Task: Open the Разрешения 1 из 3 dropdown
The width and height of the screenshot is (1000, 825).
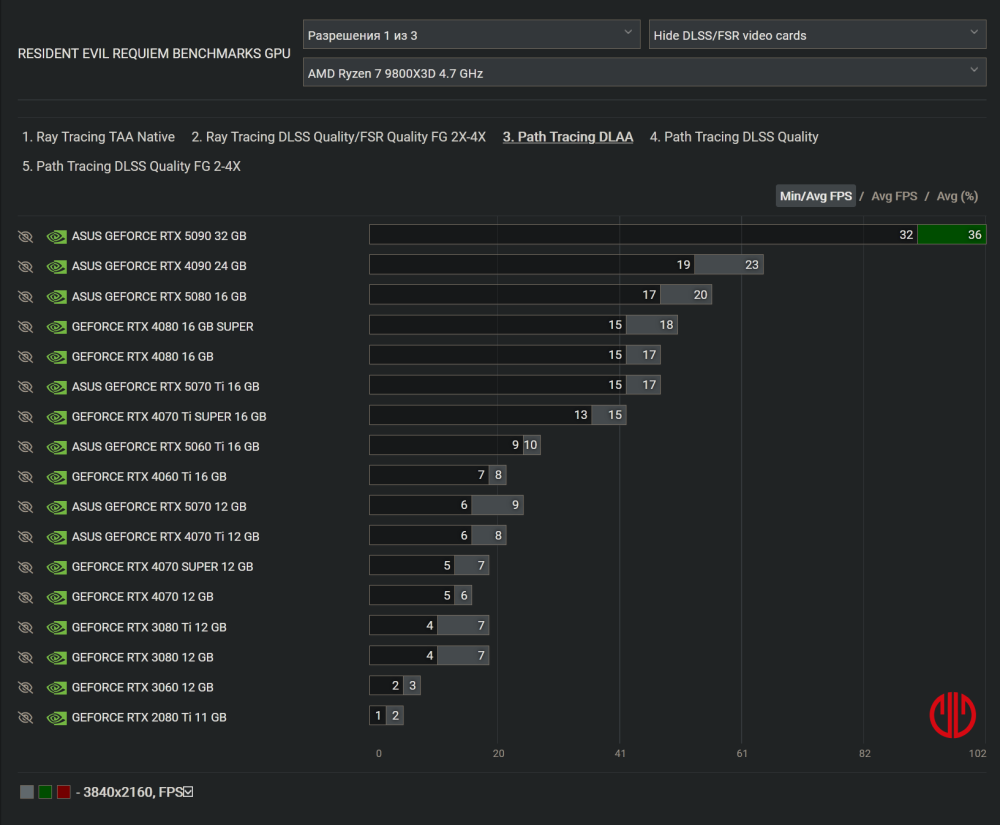Action: click(x=471, y=34)
